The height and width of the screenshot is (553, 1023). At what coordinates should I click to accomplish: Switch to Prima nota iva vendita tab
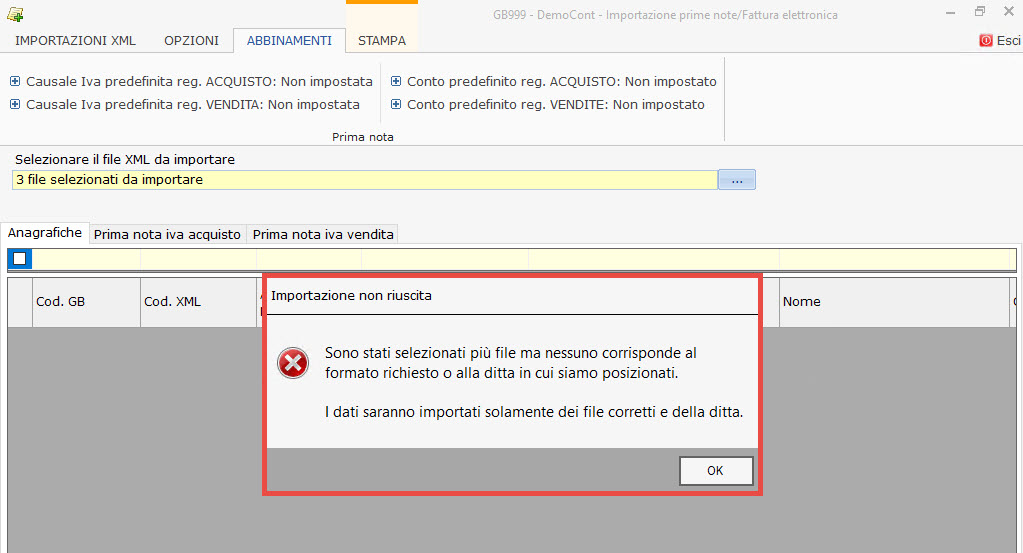pyautogui.click(x=323, y=235)
